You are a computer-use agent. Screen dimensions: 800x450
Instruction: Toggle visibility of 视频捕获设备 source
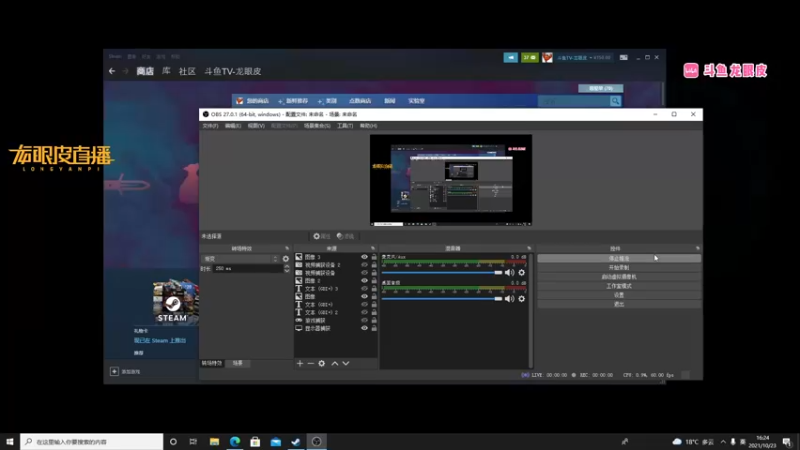tap(364, 273)
